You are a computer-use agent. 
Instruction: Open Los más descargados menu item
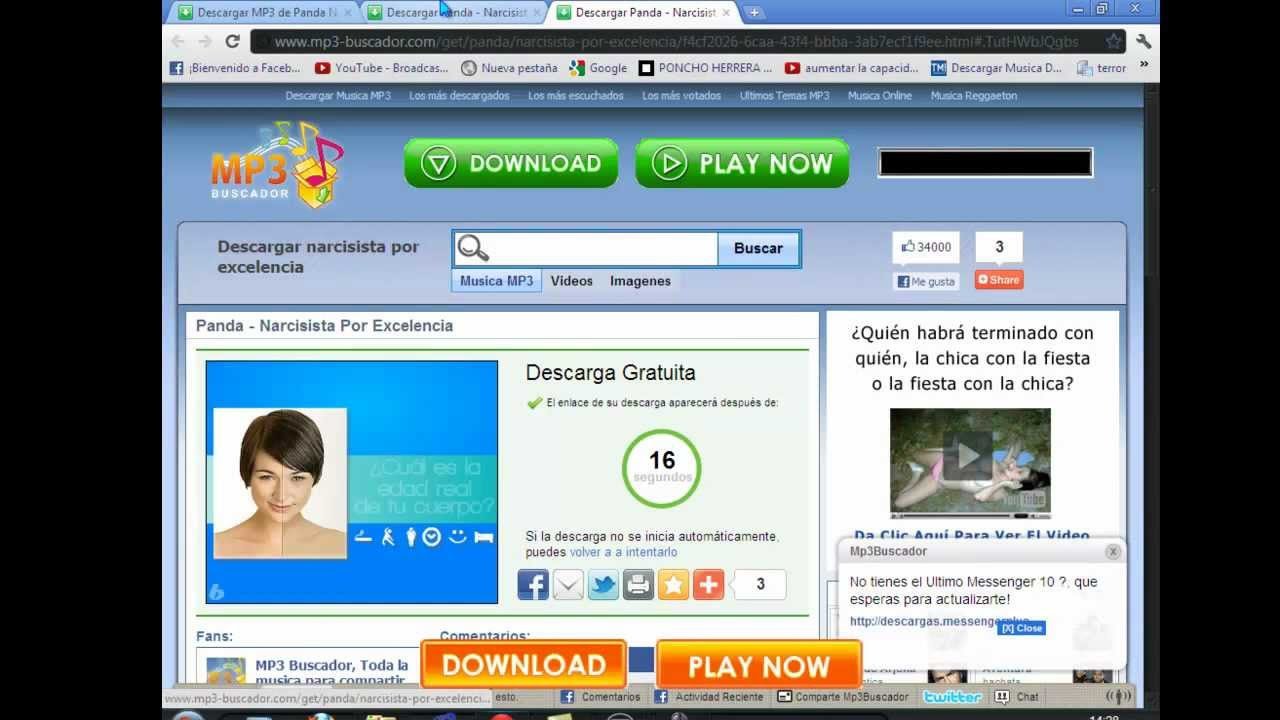459,96
